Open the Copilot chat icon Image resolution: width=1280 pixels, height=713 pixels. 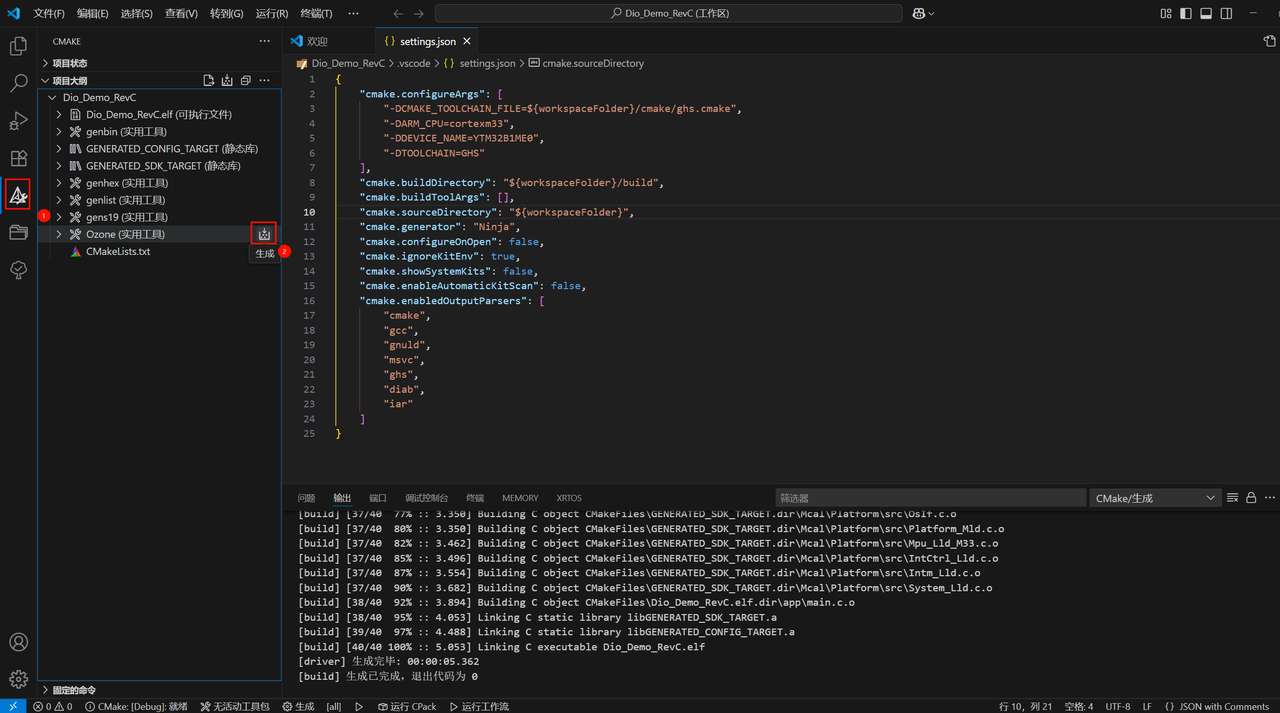919,13
